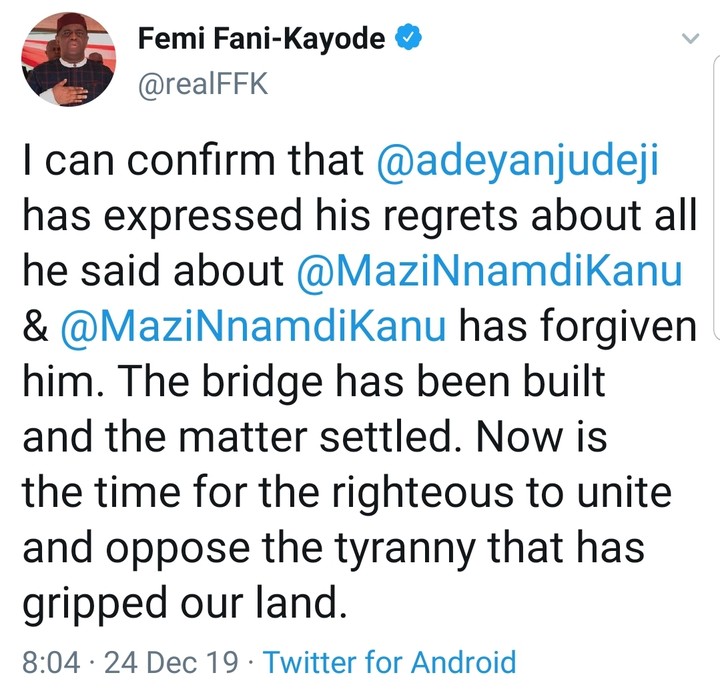
Task: Open Femi Fani-Kayode's profile picture
Action: 69,60
